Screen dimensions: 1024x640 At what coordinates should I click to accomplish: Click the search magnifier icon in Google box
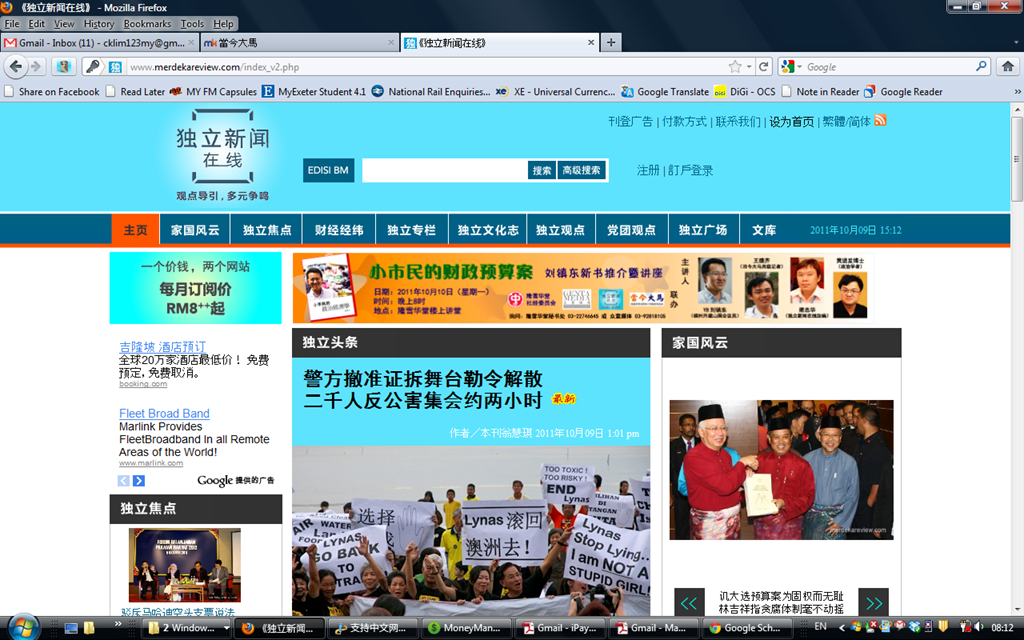tap(981, 67)
